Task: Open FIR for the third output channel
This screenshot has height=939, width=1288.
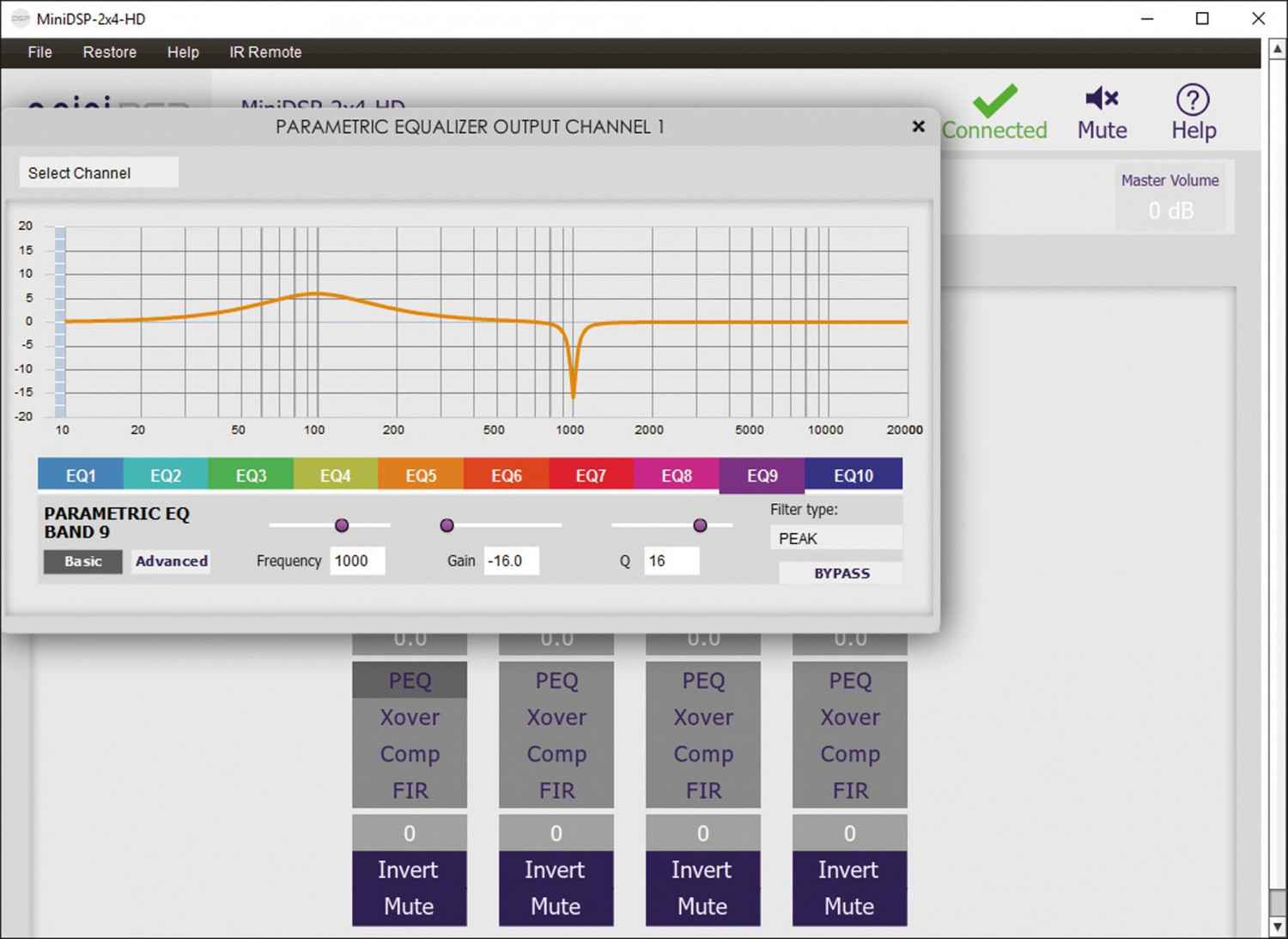Action: 703,791
